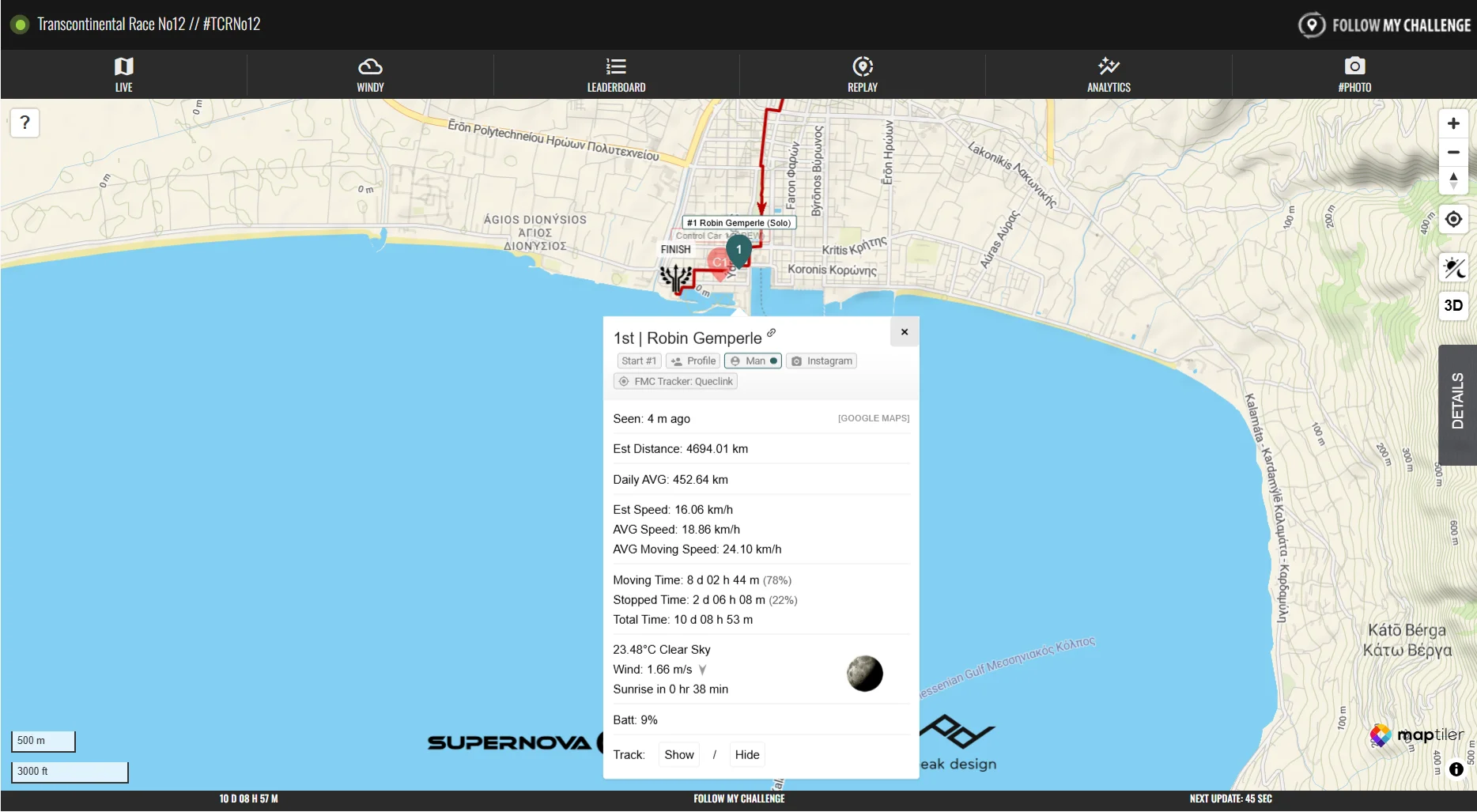Screen dimensions: 1477x812
Task: Hide the rider's track
Action: [747, 755]
